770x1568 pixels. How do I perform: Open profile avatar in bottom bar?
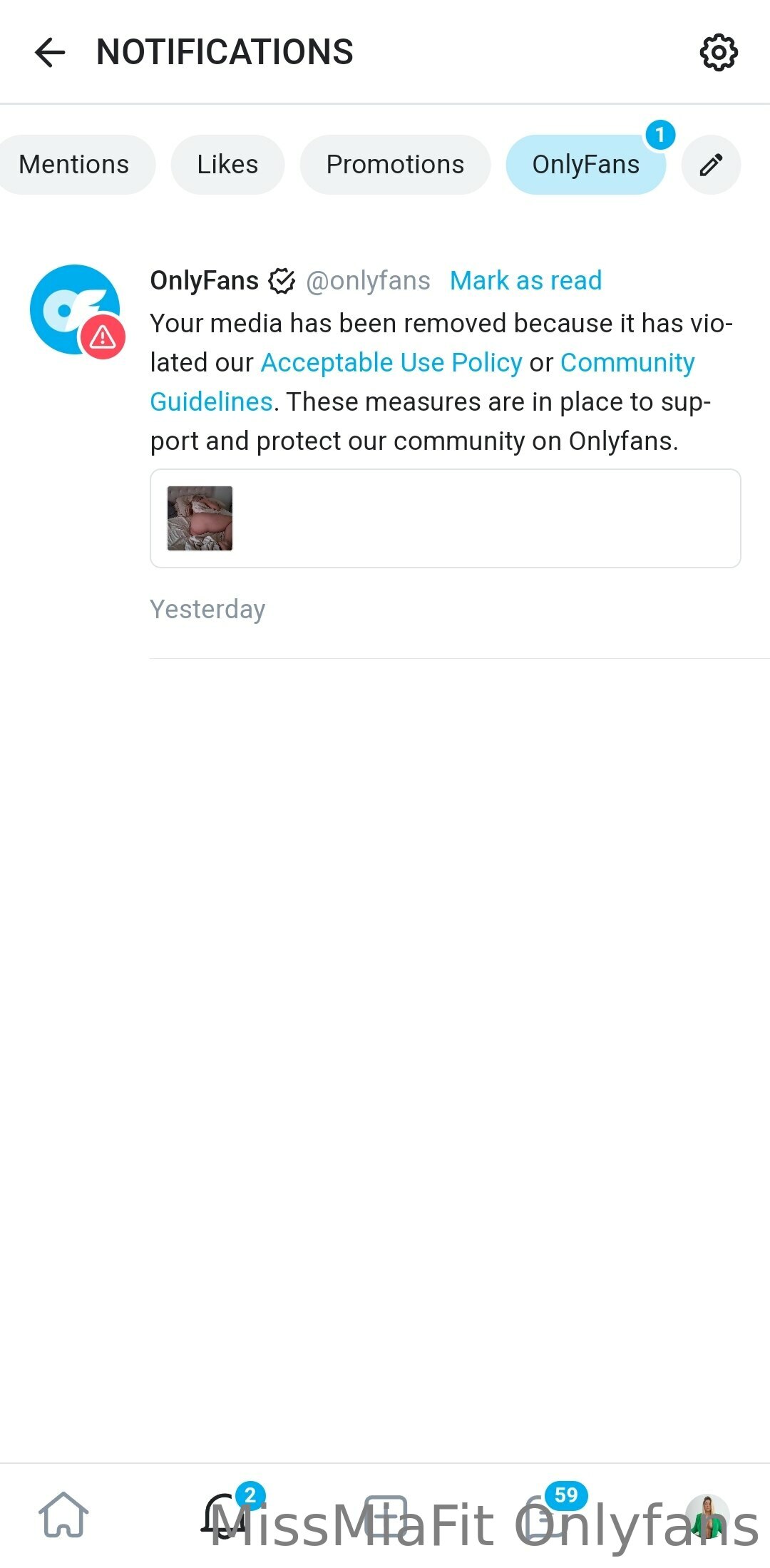click(707, 1516)
